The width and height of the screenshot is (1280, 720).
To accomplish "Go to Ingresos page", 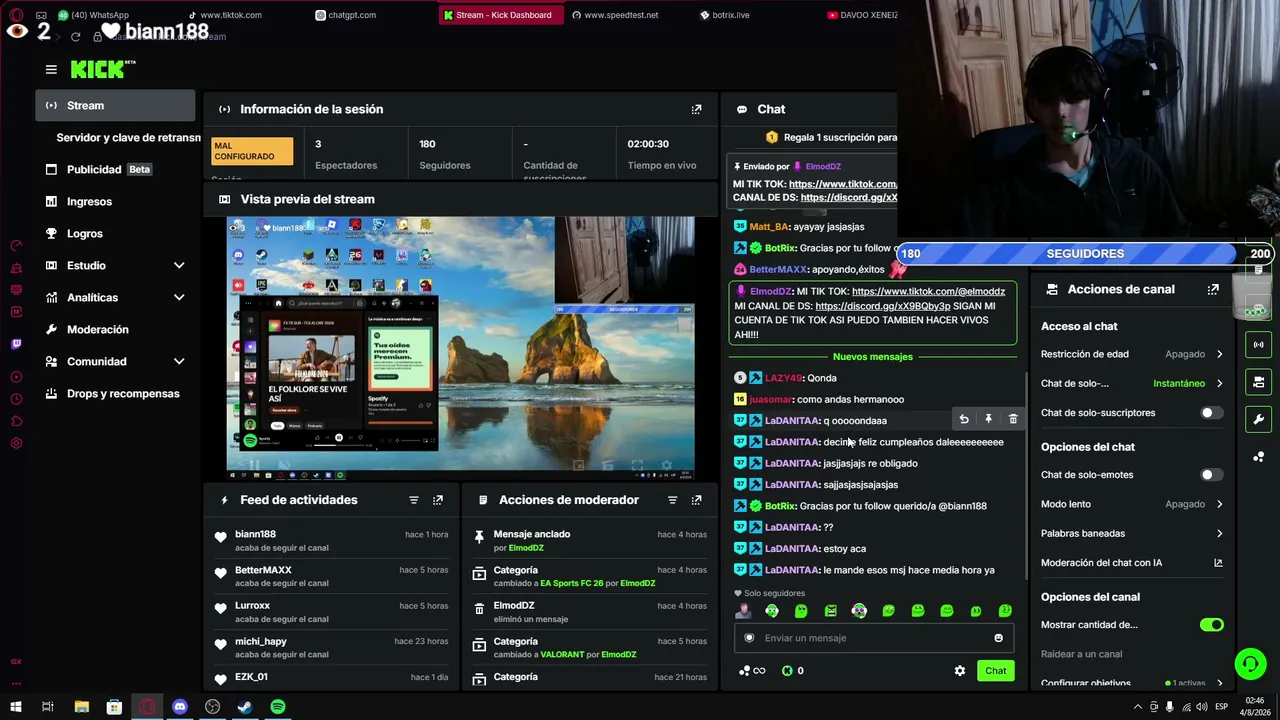I will pyautogui.click(x=115, y=201).
